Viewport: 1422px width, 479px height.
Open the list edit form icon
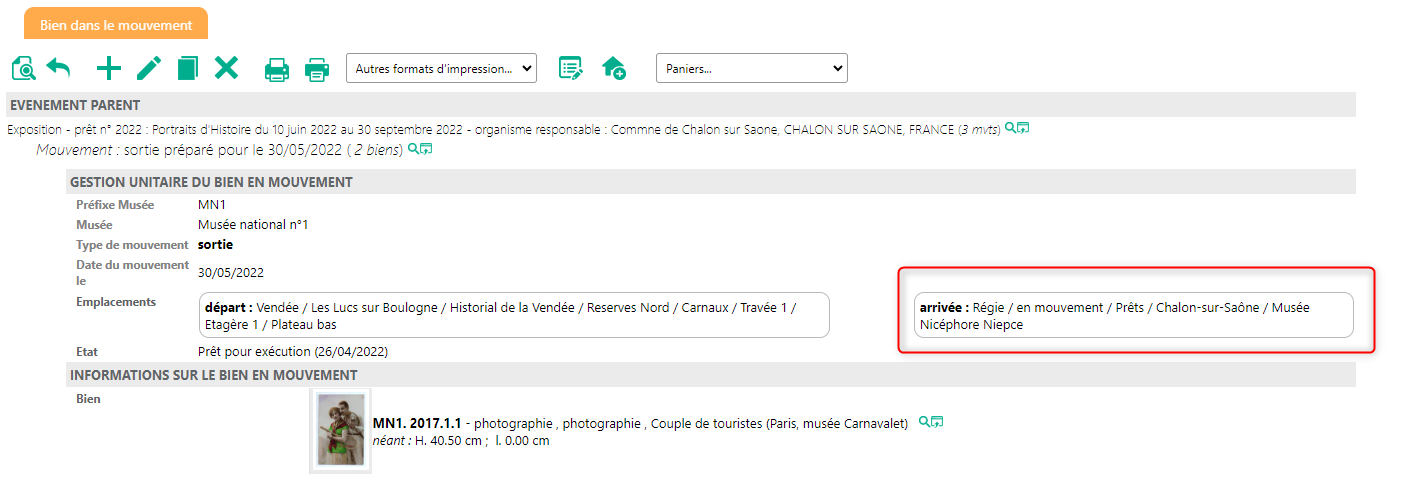click(x=571, y=68)
